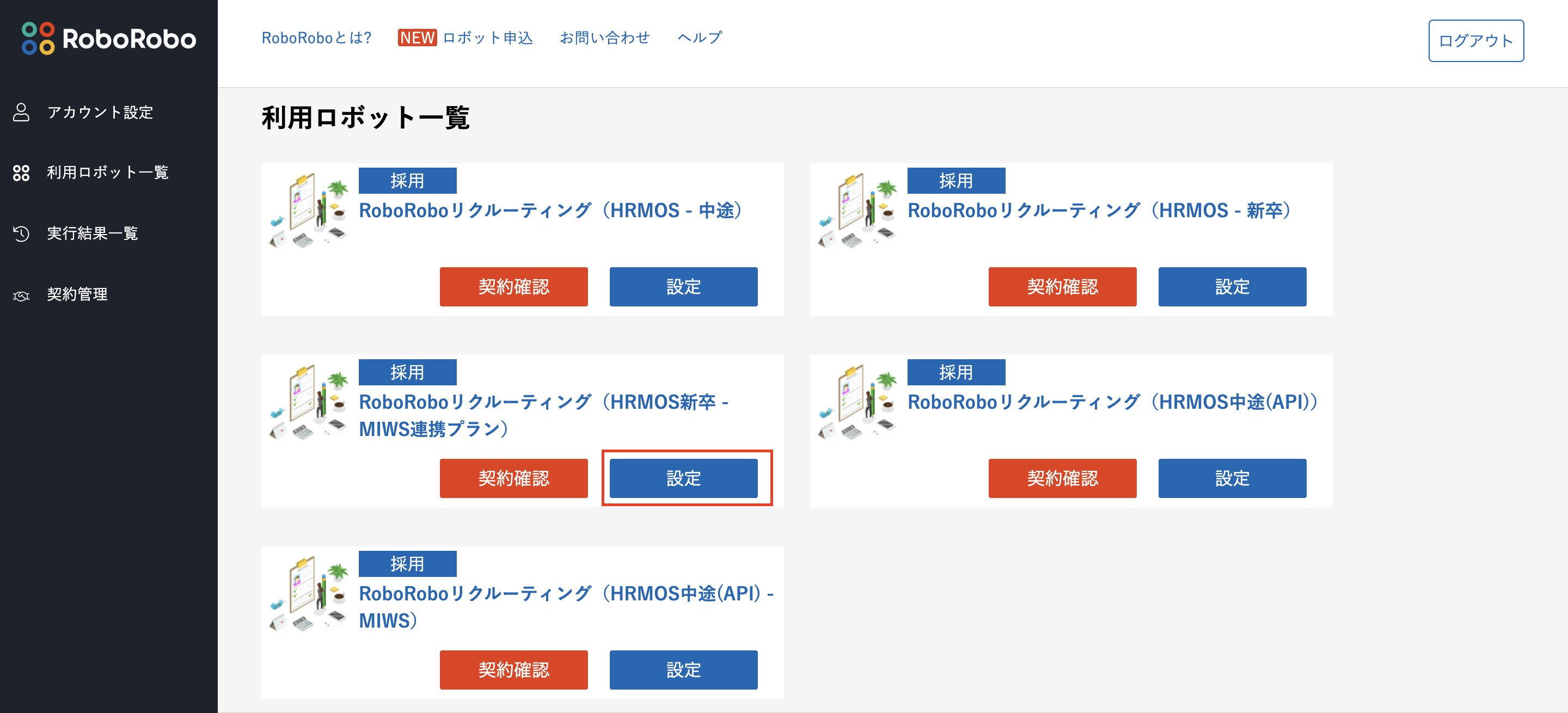
Task: Click the account settings person icon
Action: tap(21, 112)
